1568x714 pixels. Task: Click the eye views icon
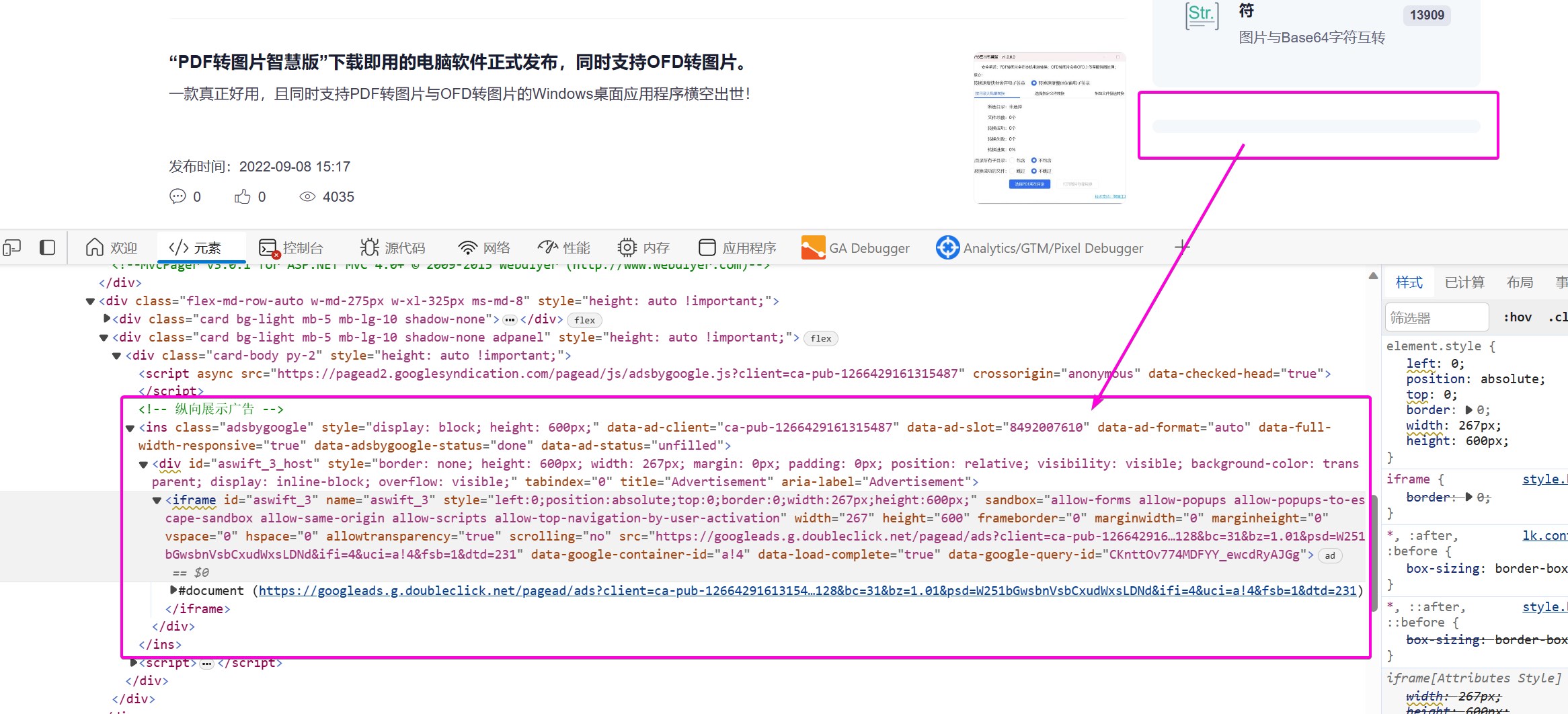[x=307, y=197]
